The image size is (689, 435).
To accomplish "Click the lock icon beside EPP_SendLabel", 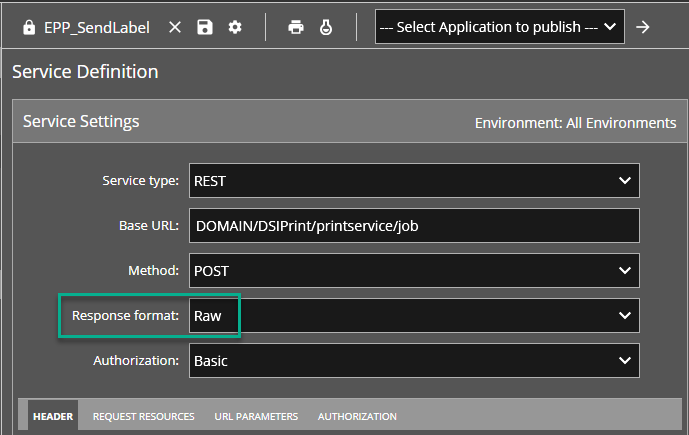I will (28, 27).
